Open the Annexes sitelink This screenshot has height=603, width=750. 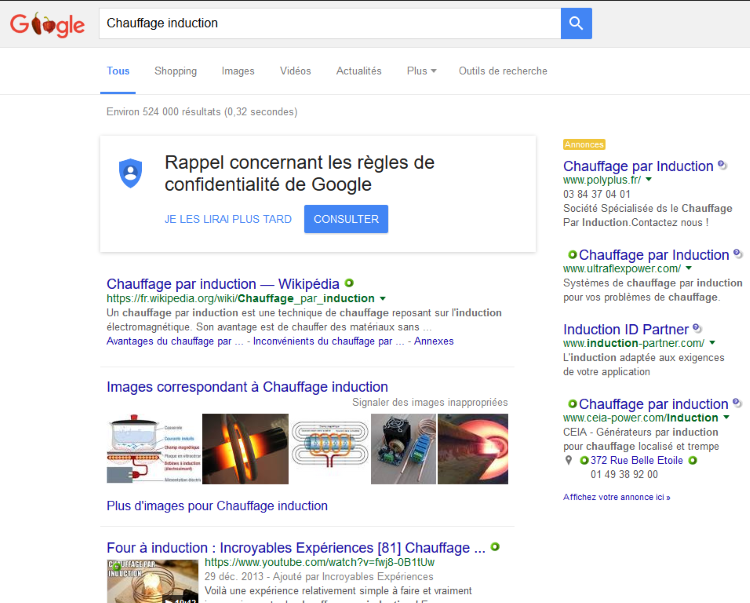tap(434, 341)
